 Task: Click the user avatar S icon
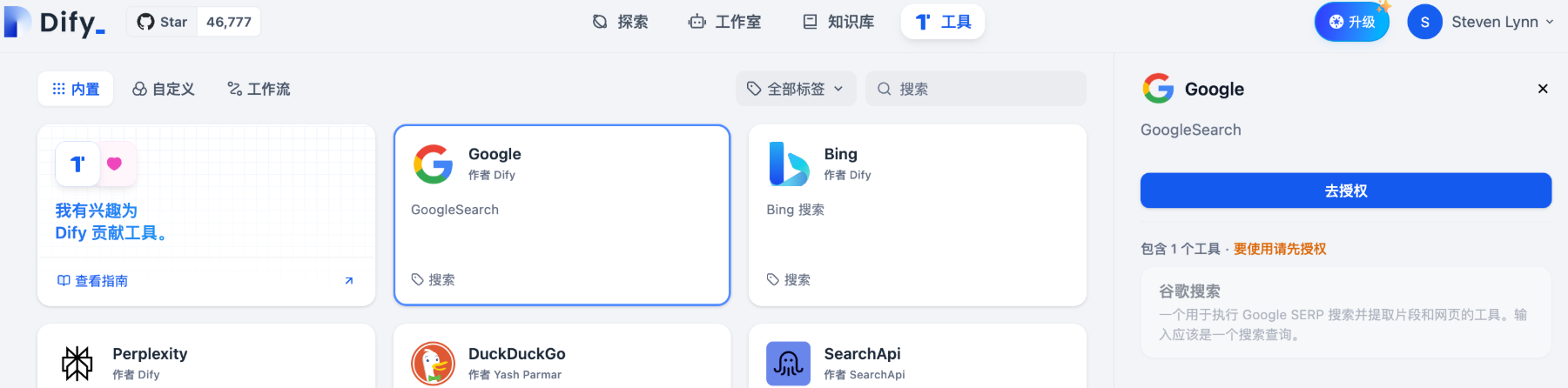tap(1424, 22)
